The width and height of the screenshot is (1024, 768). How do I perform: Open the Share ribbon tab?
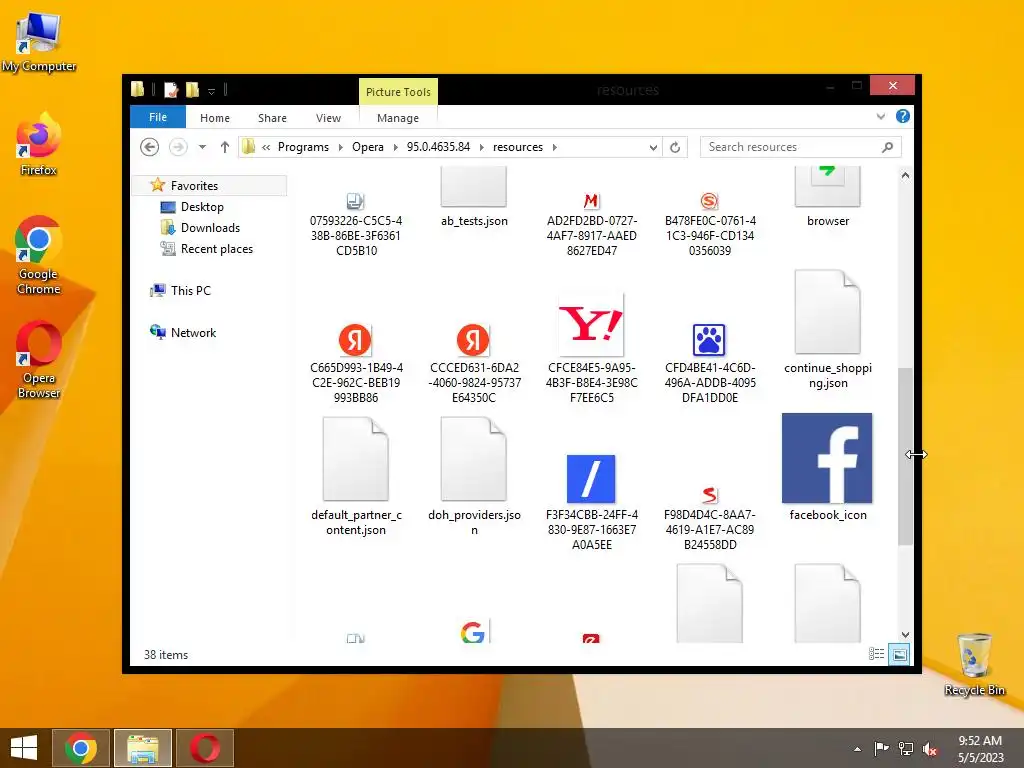tap(272, 118)
